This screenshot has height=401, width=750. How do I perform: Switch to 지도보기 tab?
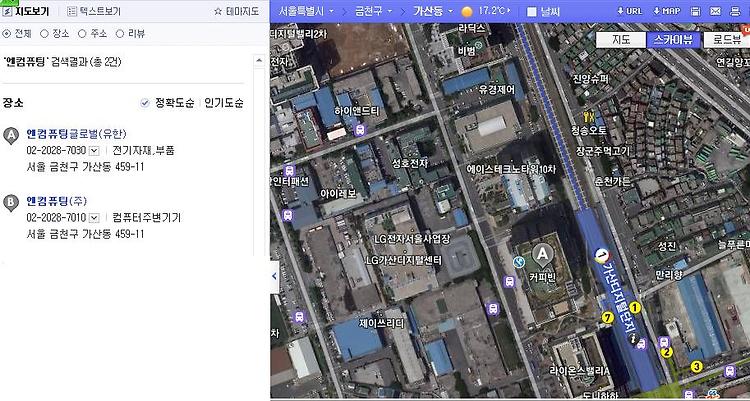(25, 11)
